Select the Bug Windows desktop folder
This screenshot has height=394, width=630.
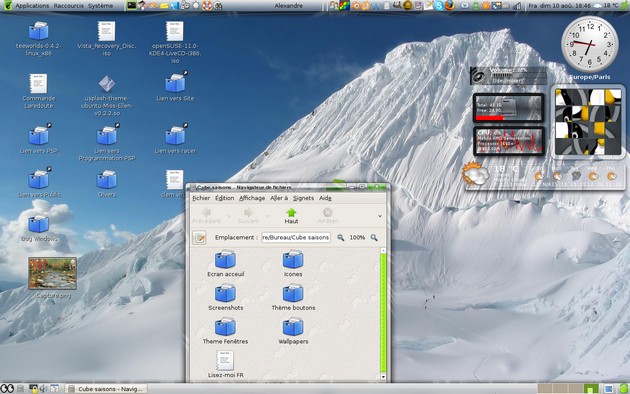pyautogui.click(x=39, y=229)
